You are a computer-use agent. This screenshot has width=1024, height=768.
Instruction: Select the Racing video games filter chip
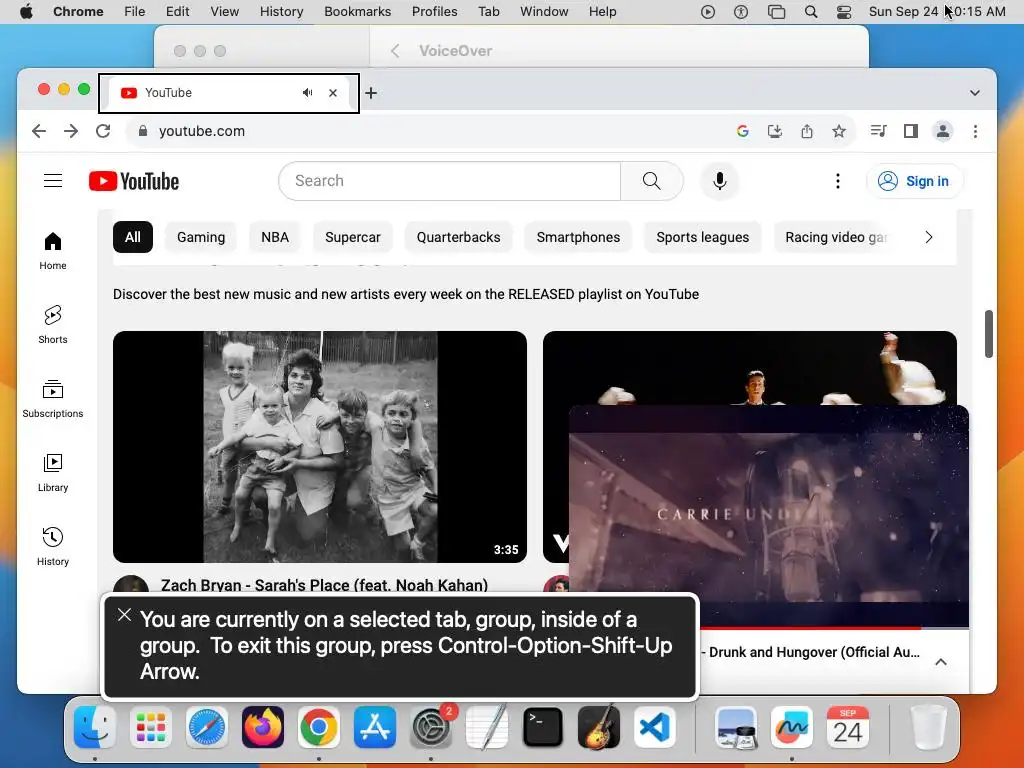pyautogui.click(x=835, y=237)
